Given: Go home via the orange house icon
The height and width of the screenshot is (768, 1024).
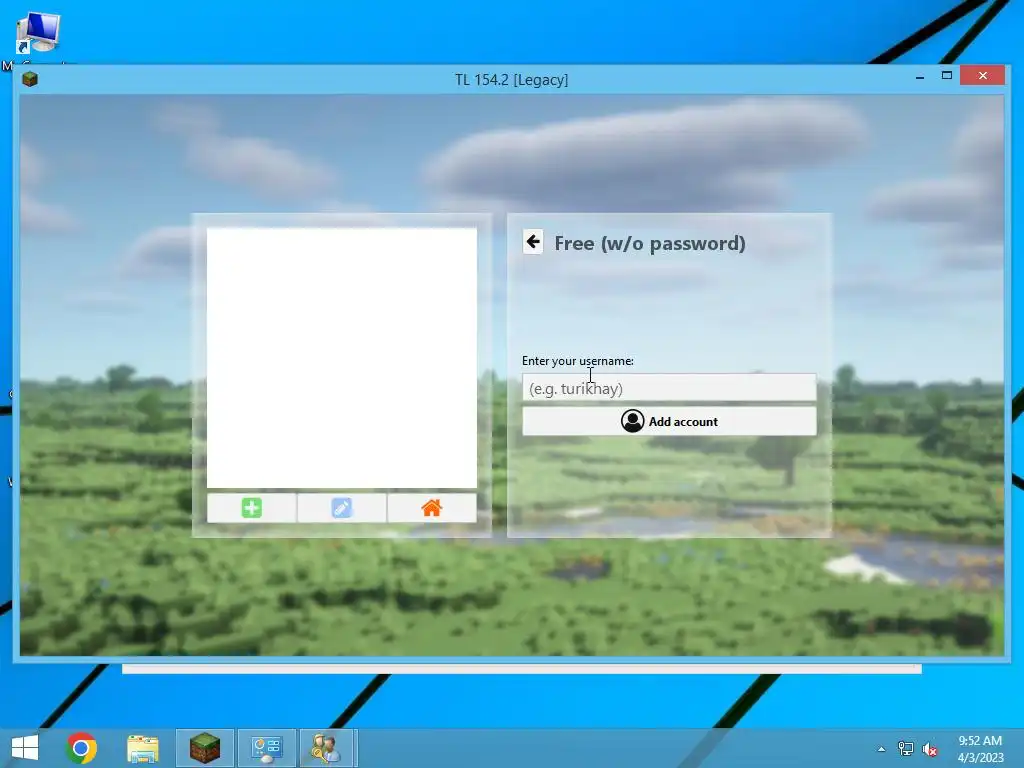Looking at the screenshot, I should coord(432,508).
